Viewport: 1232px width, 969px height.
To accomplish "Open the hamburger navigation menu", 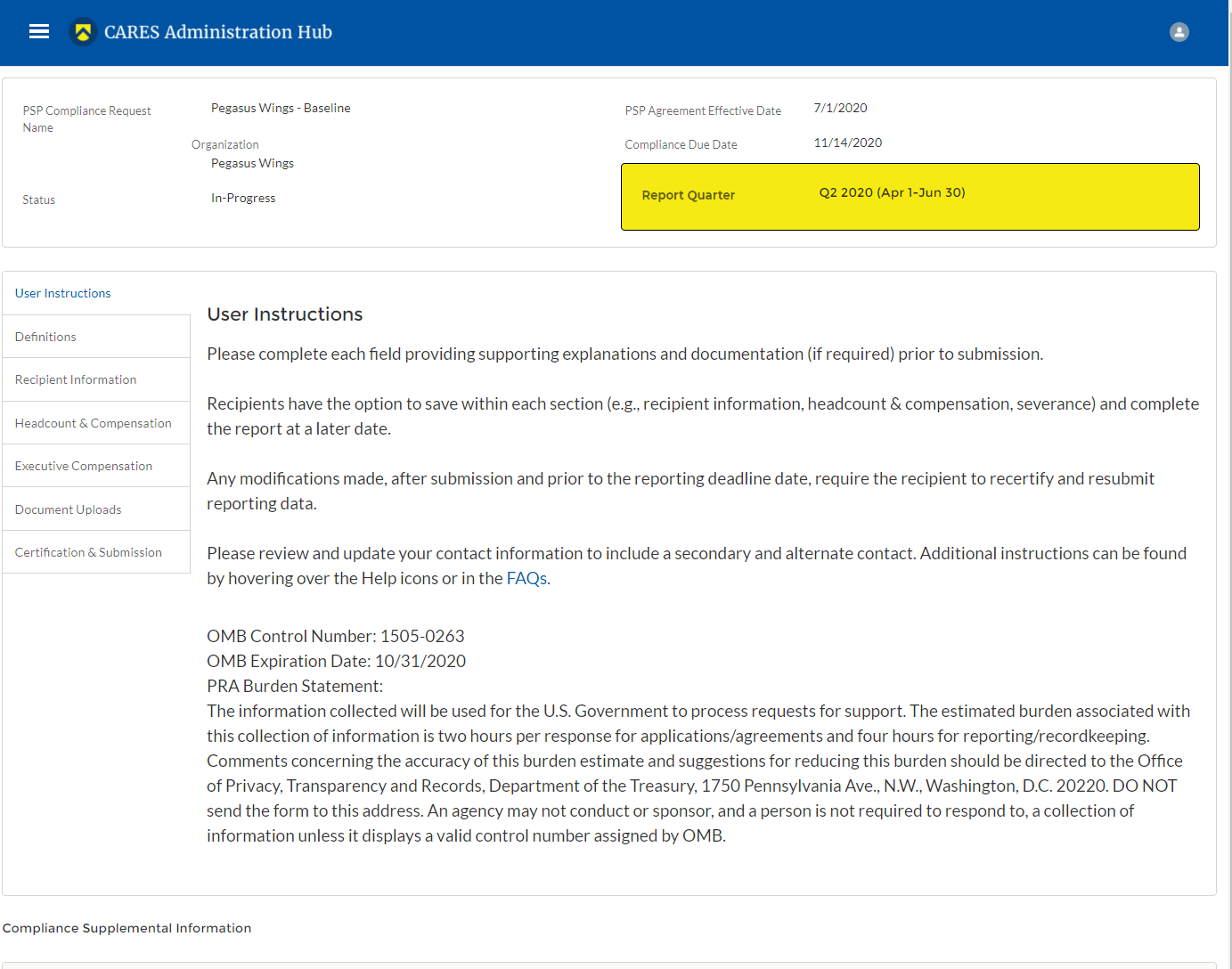I will pyautogui.click(x=39, y=32).
